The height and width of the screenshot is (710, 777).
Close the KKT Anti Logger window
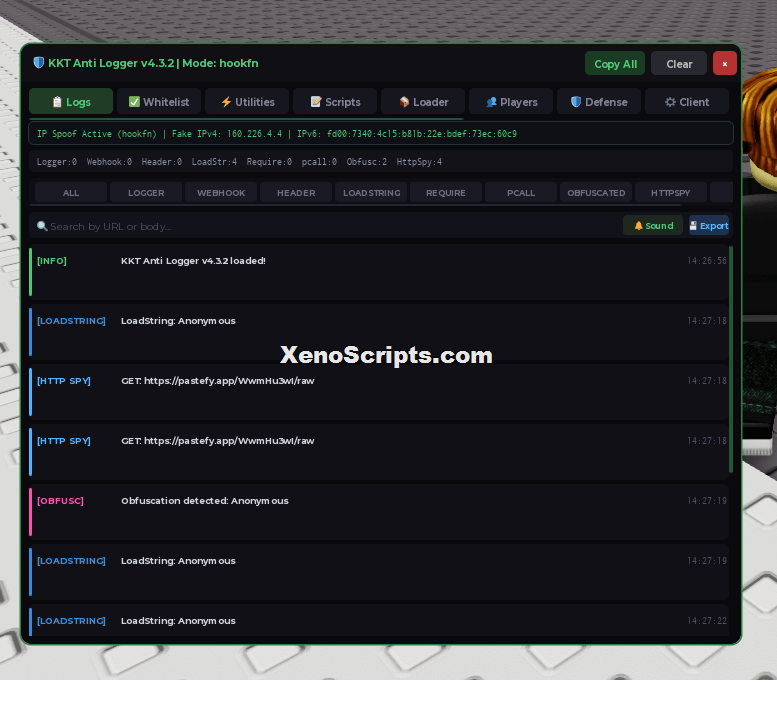coord(724,64)
